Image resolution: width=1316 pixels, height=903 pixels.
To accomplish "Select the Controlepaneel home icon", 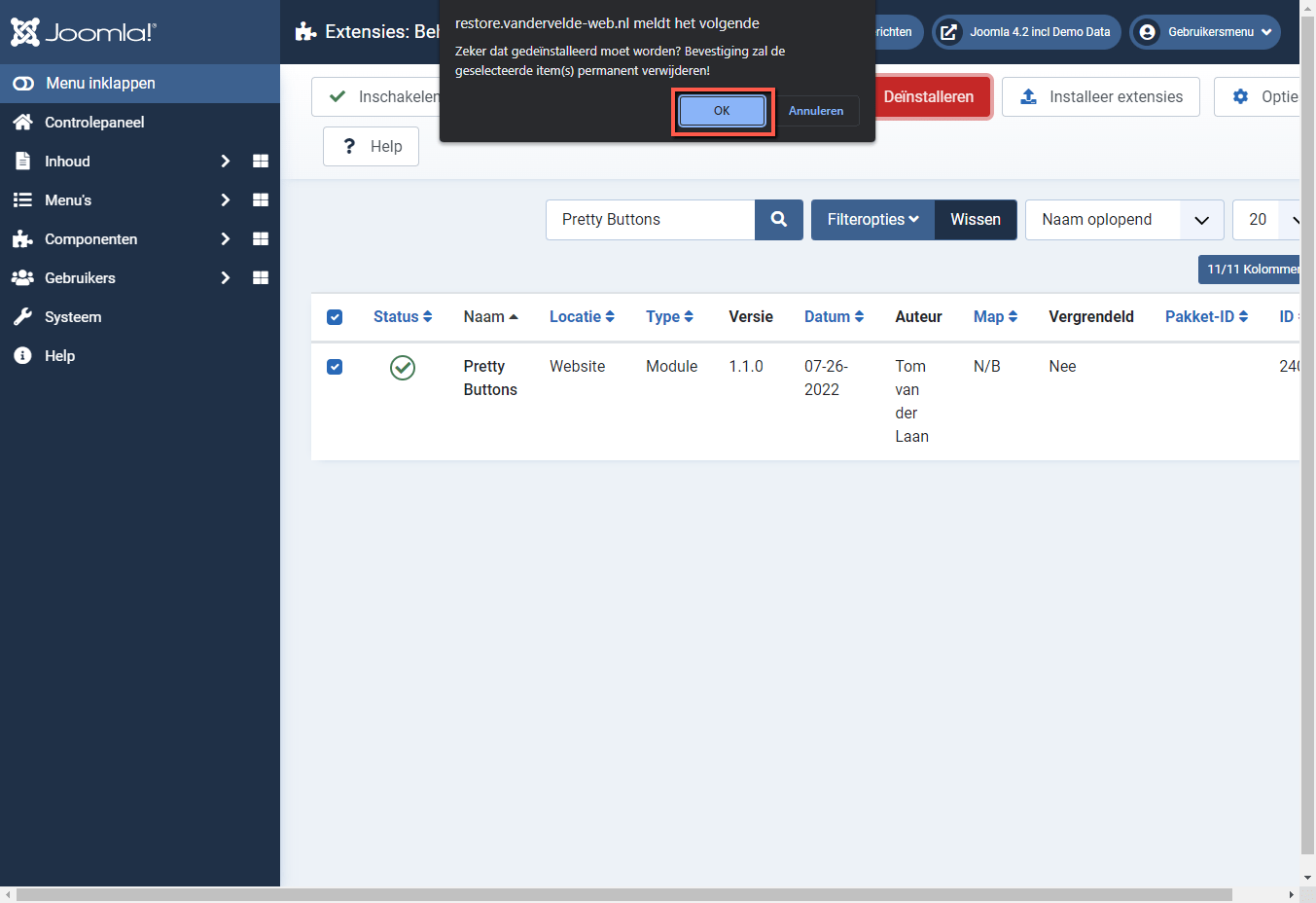I will (21, 122).
